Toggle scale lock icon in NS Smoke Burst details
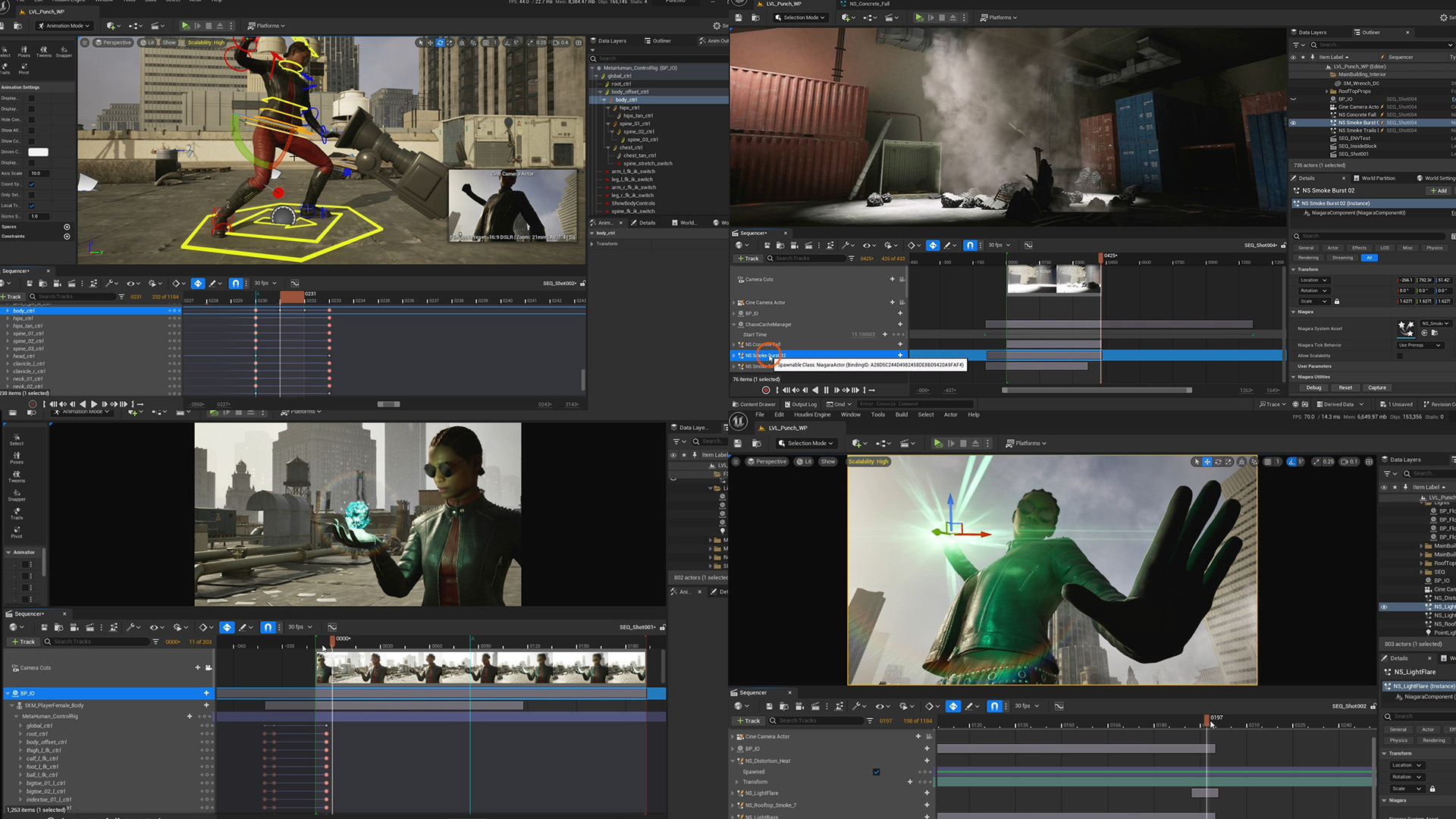This screenshot has height=819, width=1456. coord(1337,301)
